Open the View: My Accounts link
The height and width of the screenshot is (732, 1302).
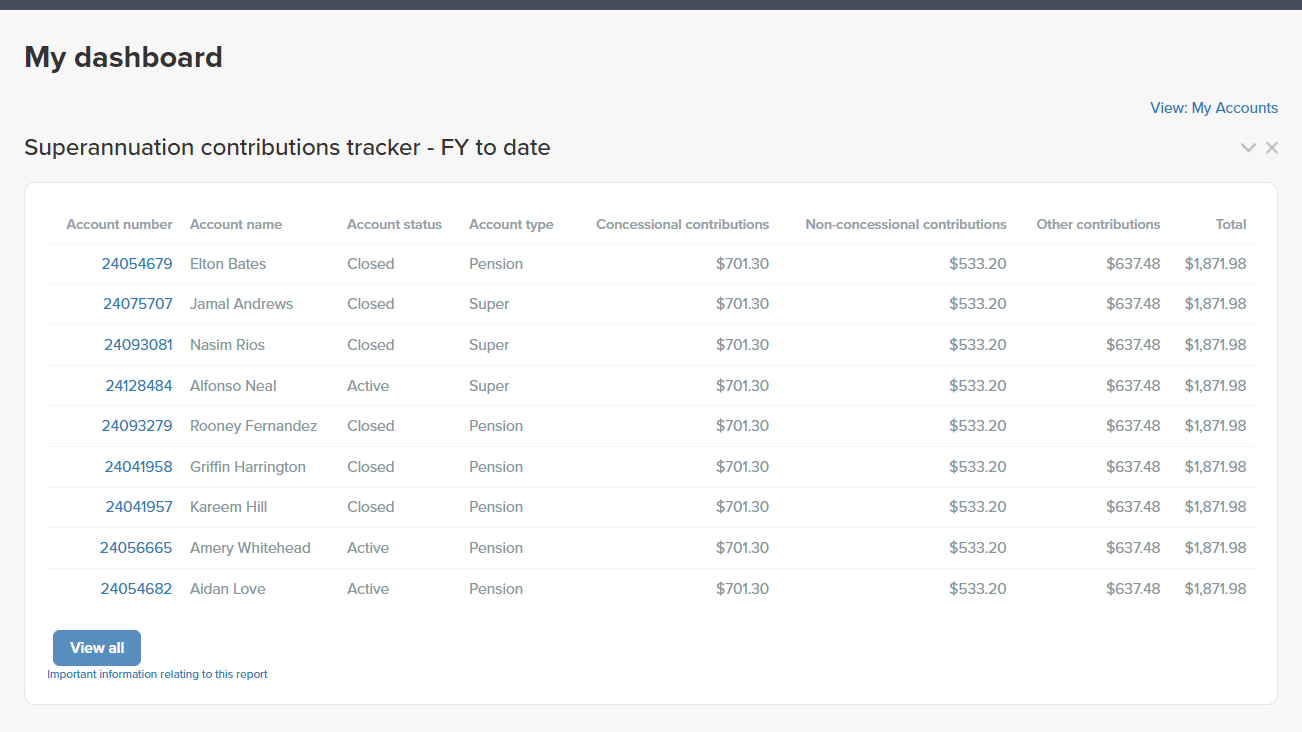1214,108
